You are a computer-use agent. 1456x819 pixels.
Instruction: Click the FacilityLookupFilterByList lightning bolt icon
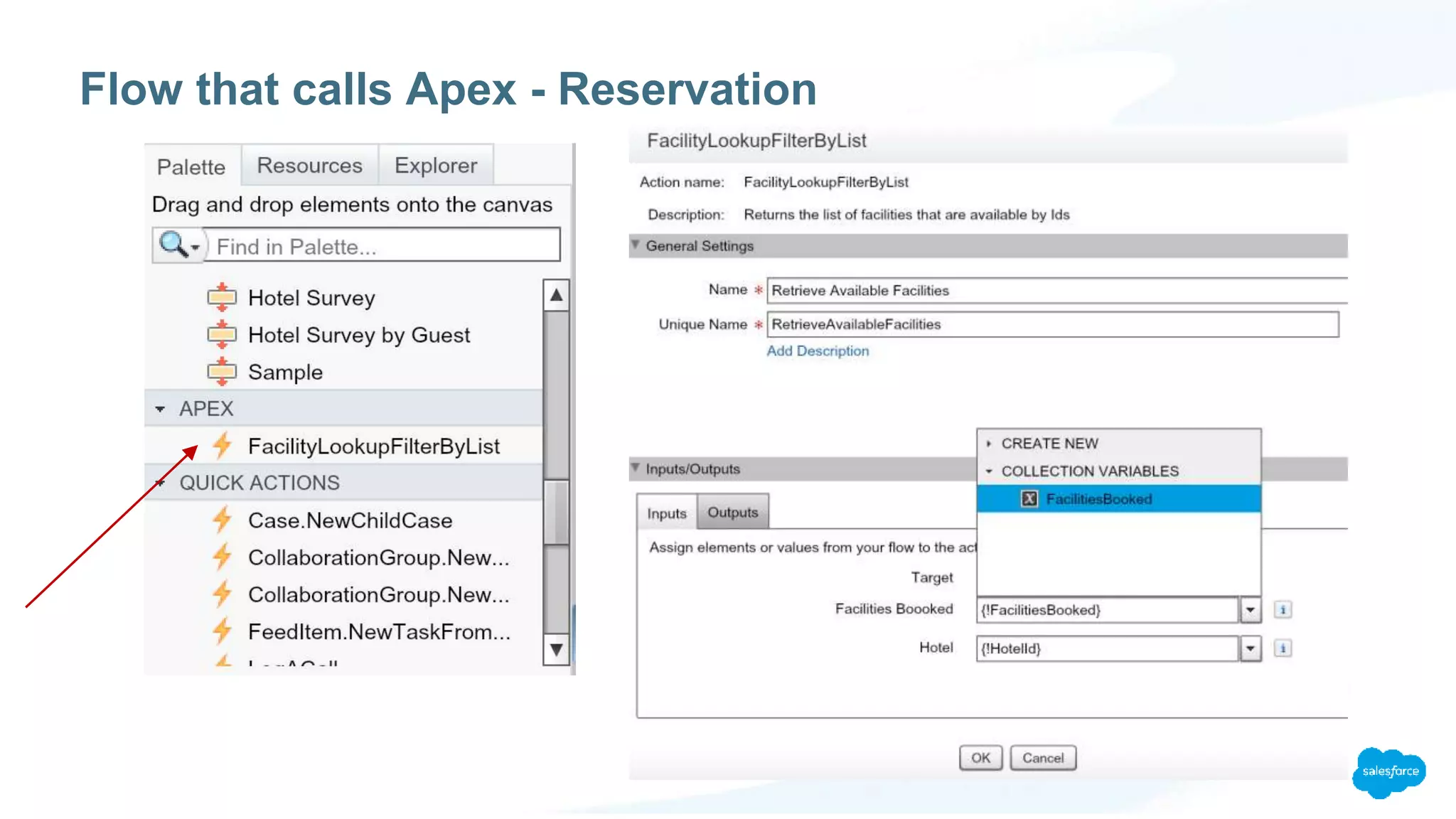[x=223, y=445]
